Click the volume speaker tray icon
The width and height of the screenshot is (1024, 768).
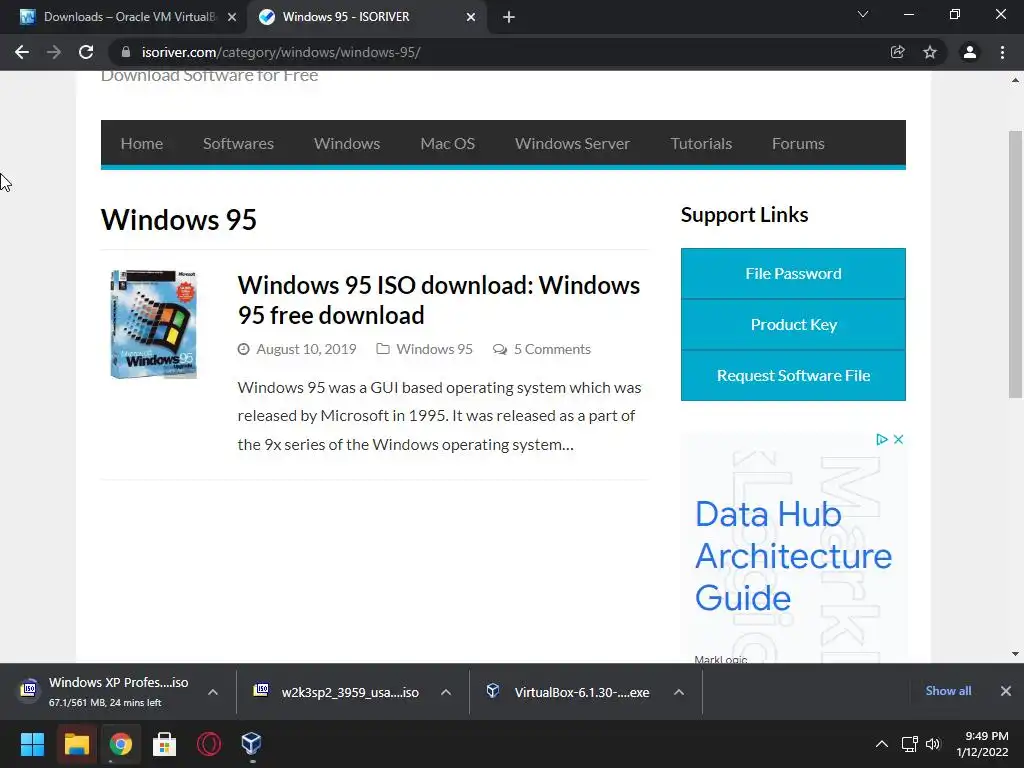tap(933, 744)
